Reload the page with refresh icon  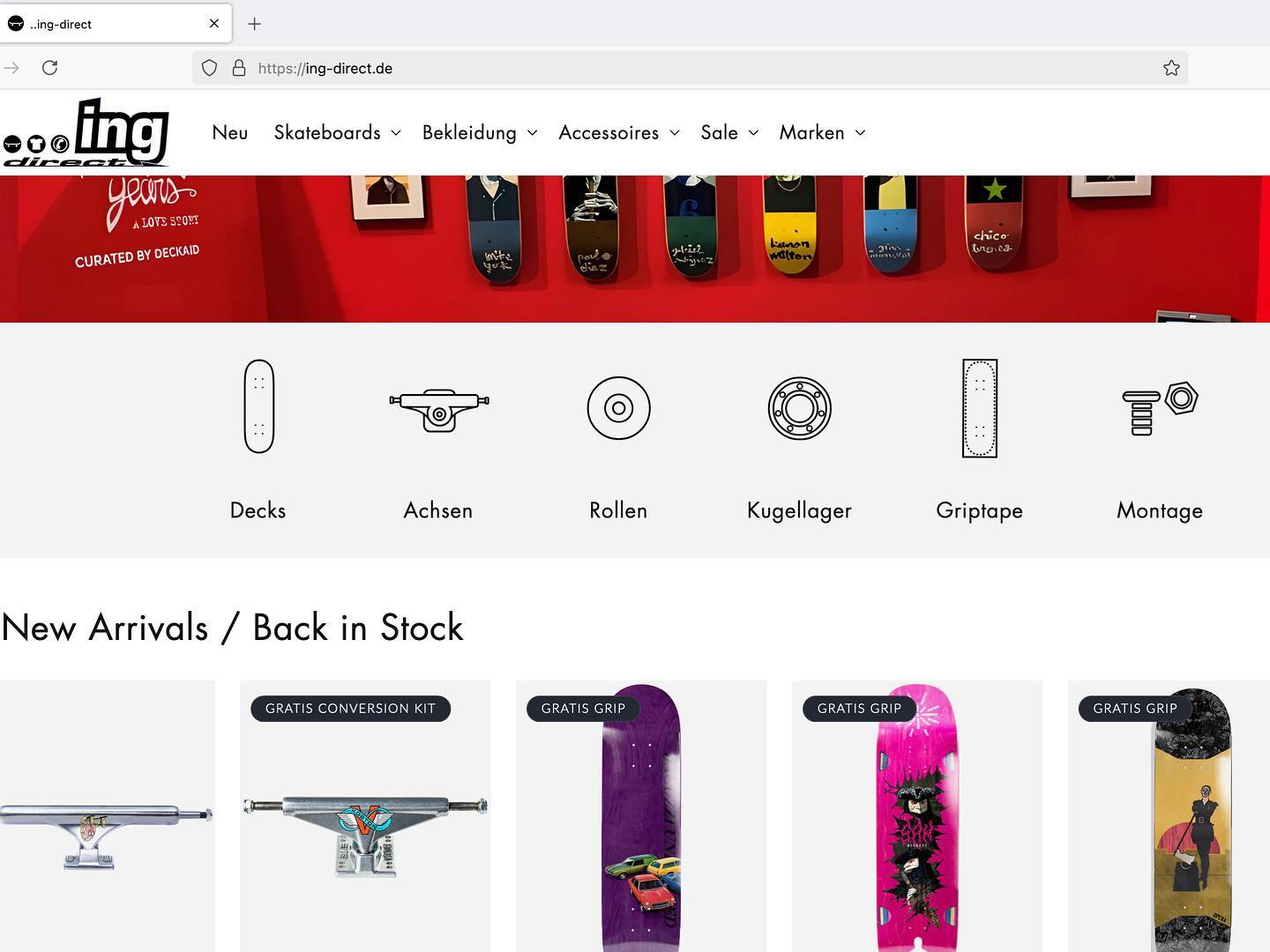(50, 68)
